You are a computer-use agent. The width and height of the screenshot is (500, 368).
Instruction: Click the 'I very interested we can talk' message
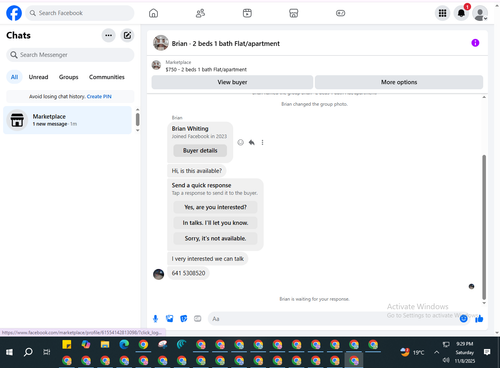(208, 259)
